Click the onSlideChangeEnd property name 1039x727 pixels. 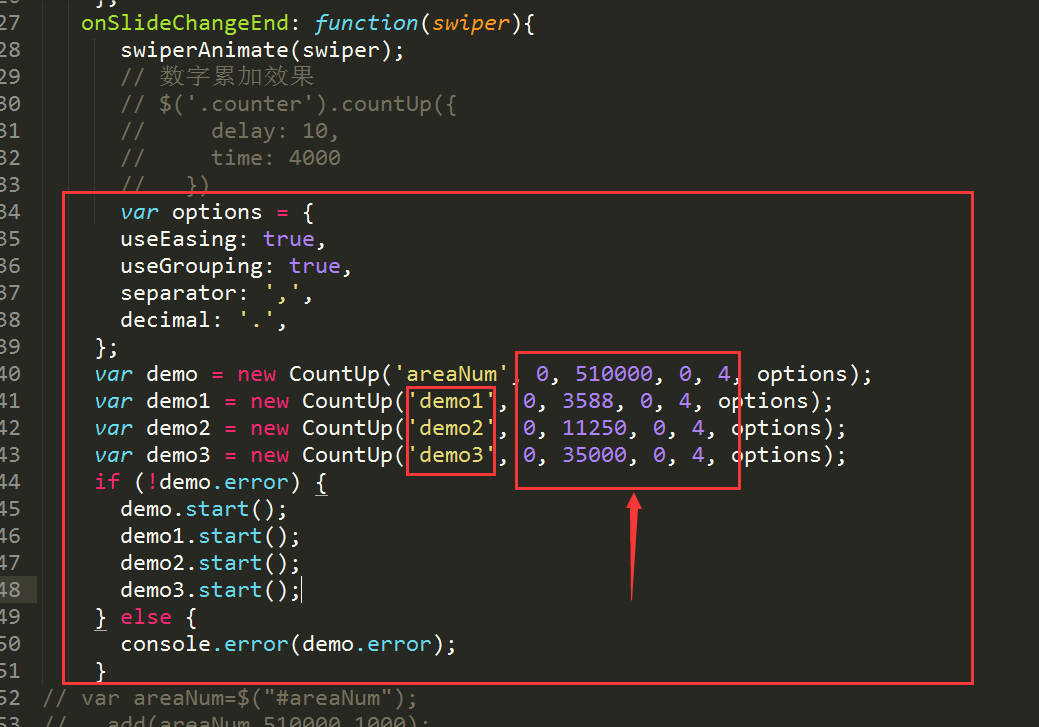click(185, 23)
